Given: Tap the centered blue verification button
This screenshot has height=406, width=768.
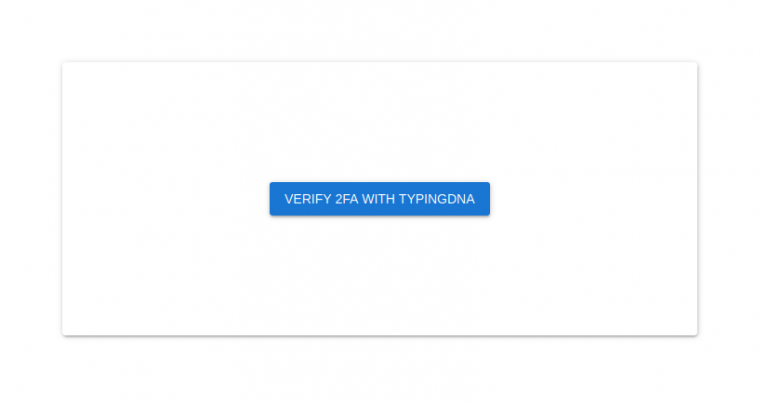Looking at the screenshot, I should (x=380, y=199).
